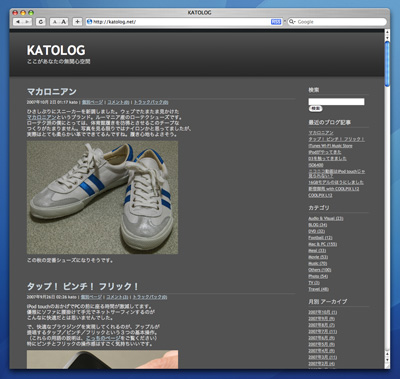Open the Mac & PC category link
The image size is (400, 379).
coord(322,244)
